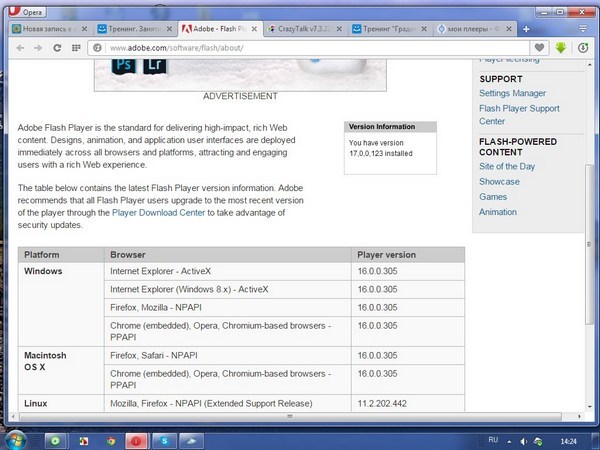This screenshot has width=600, height=450.
Task: Click the vertical scrollbar thumb
Action: click(x=589, y=245)
